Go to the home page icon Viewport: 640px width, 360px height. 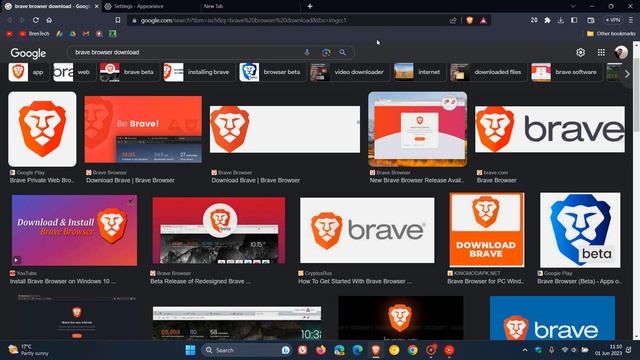point(49,20)
